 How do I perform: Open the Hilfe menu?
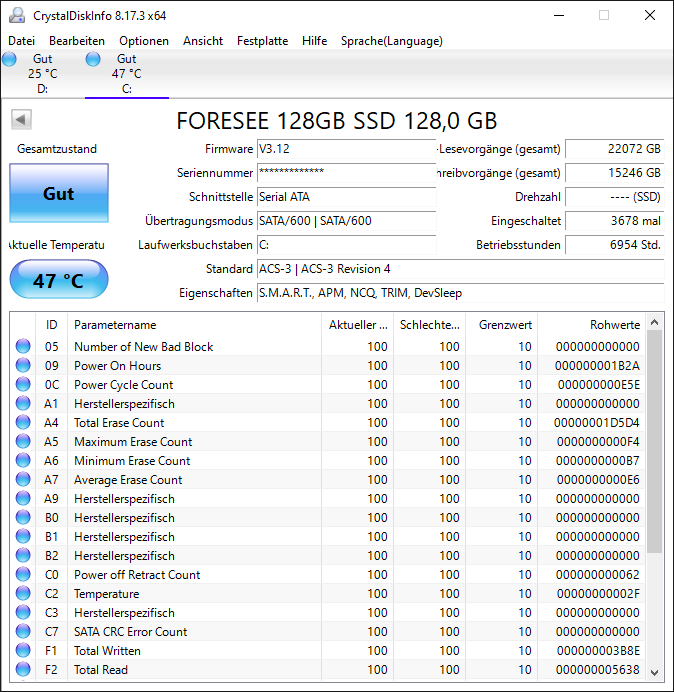315,41
